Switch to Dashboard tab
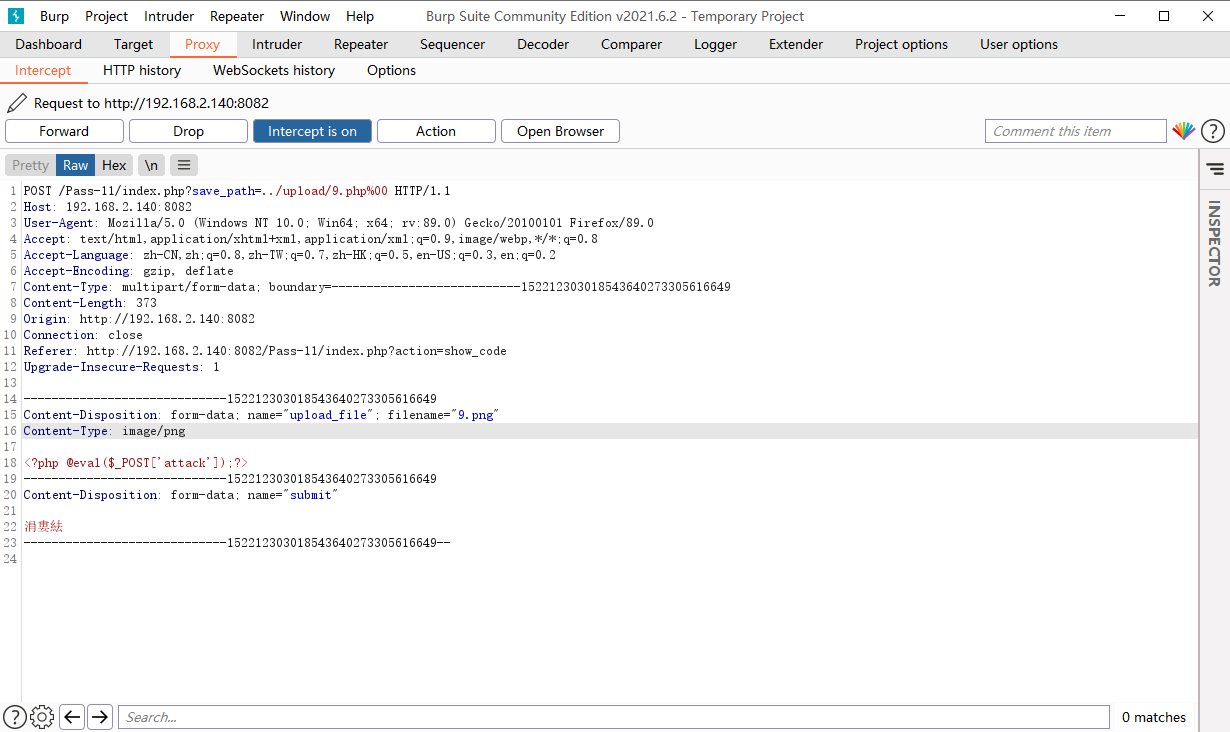 pyautogui.click(x=49, y=44)
